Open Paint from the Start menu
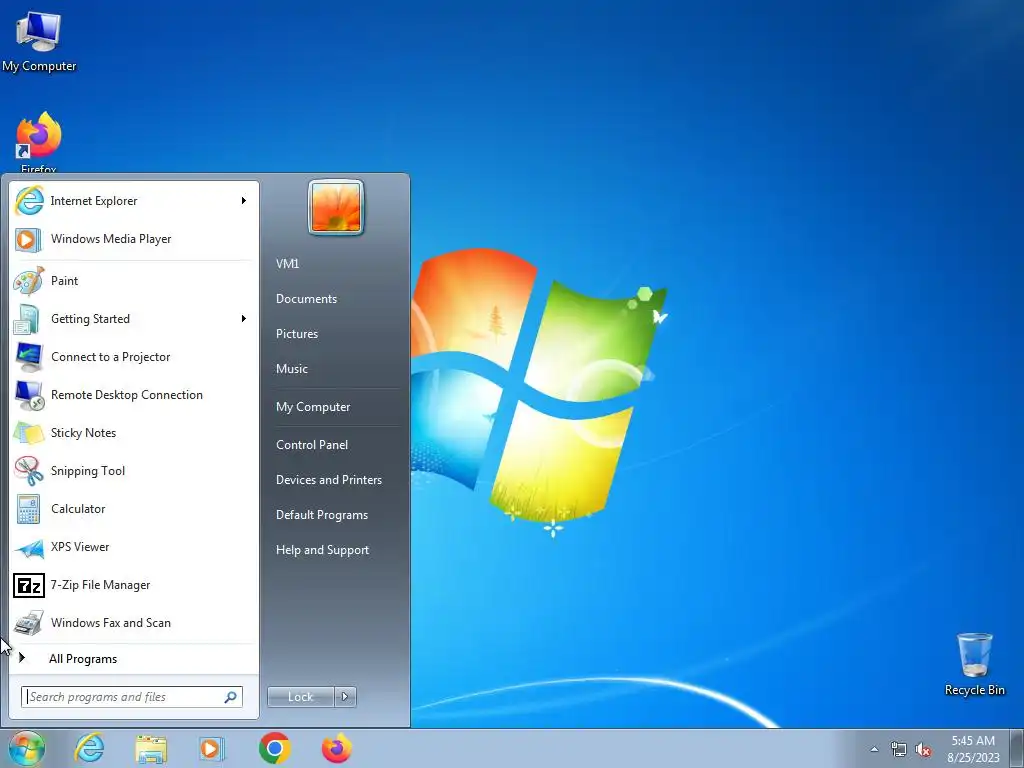The image size is (1024, 768). coord(133,281)
